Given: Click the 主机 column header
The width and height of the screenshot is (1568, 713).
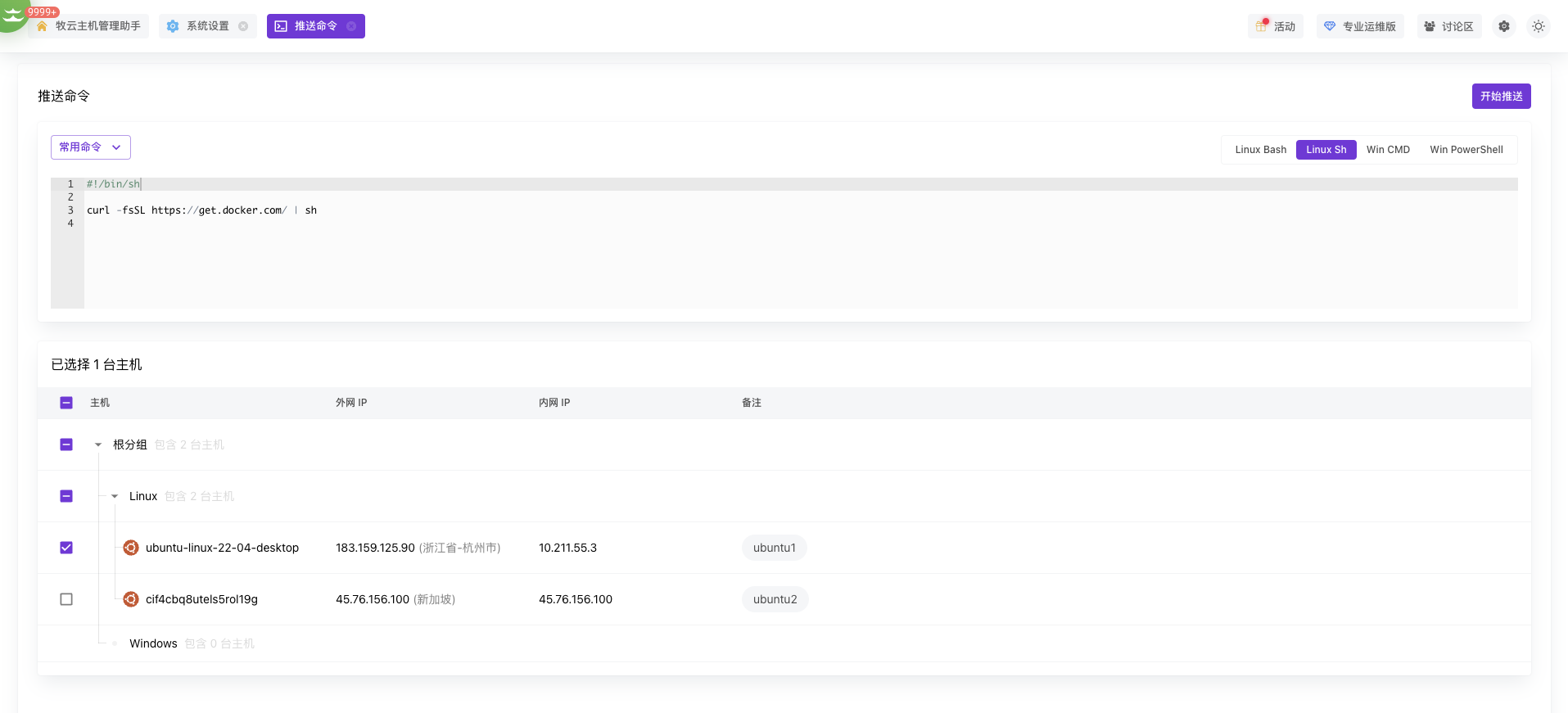Looking at the screenshot, I should point(100,403).
